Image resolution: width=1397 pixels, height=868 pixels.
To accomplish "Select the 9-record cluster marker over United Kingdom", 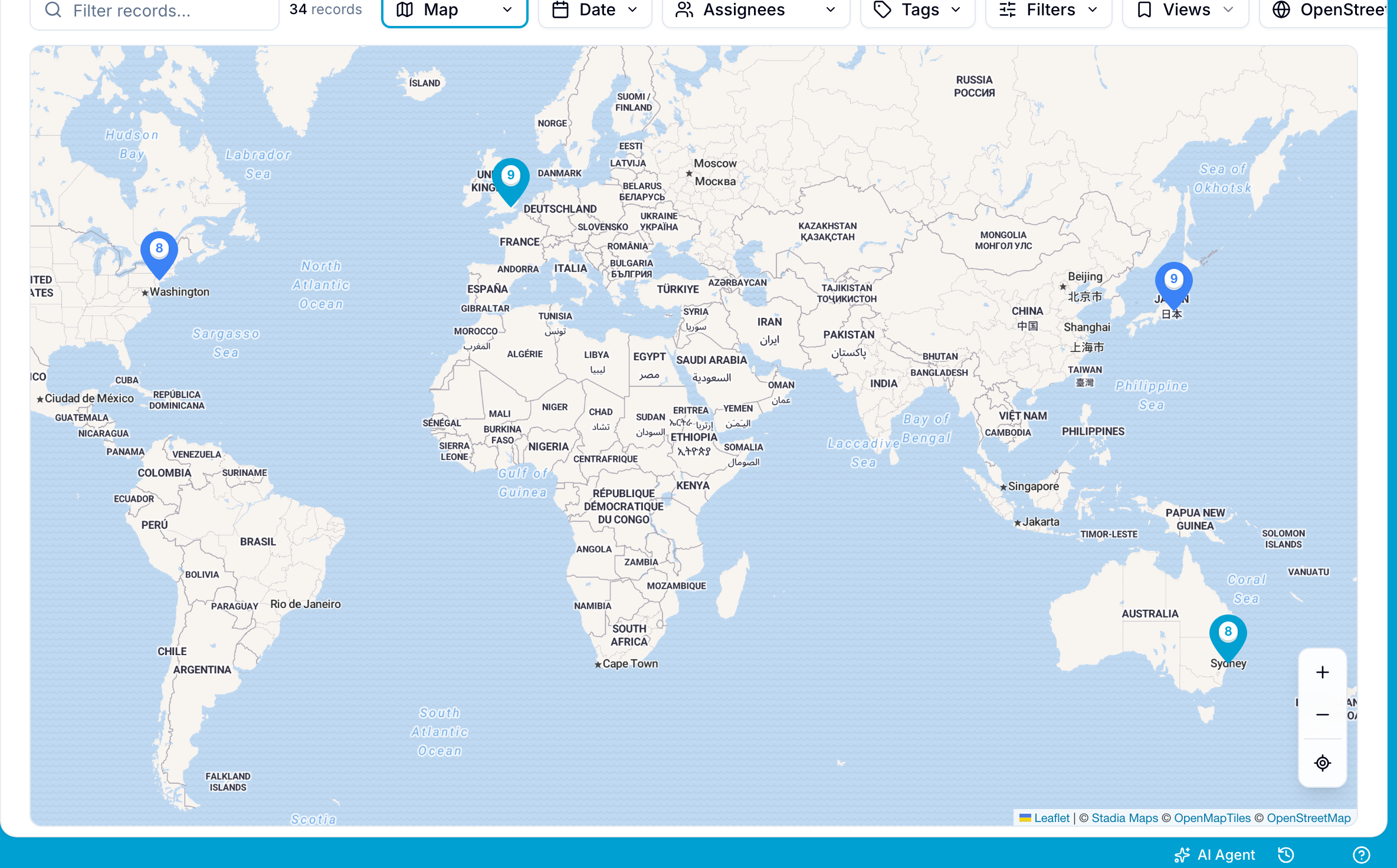I will click(511, 182).
